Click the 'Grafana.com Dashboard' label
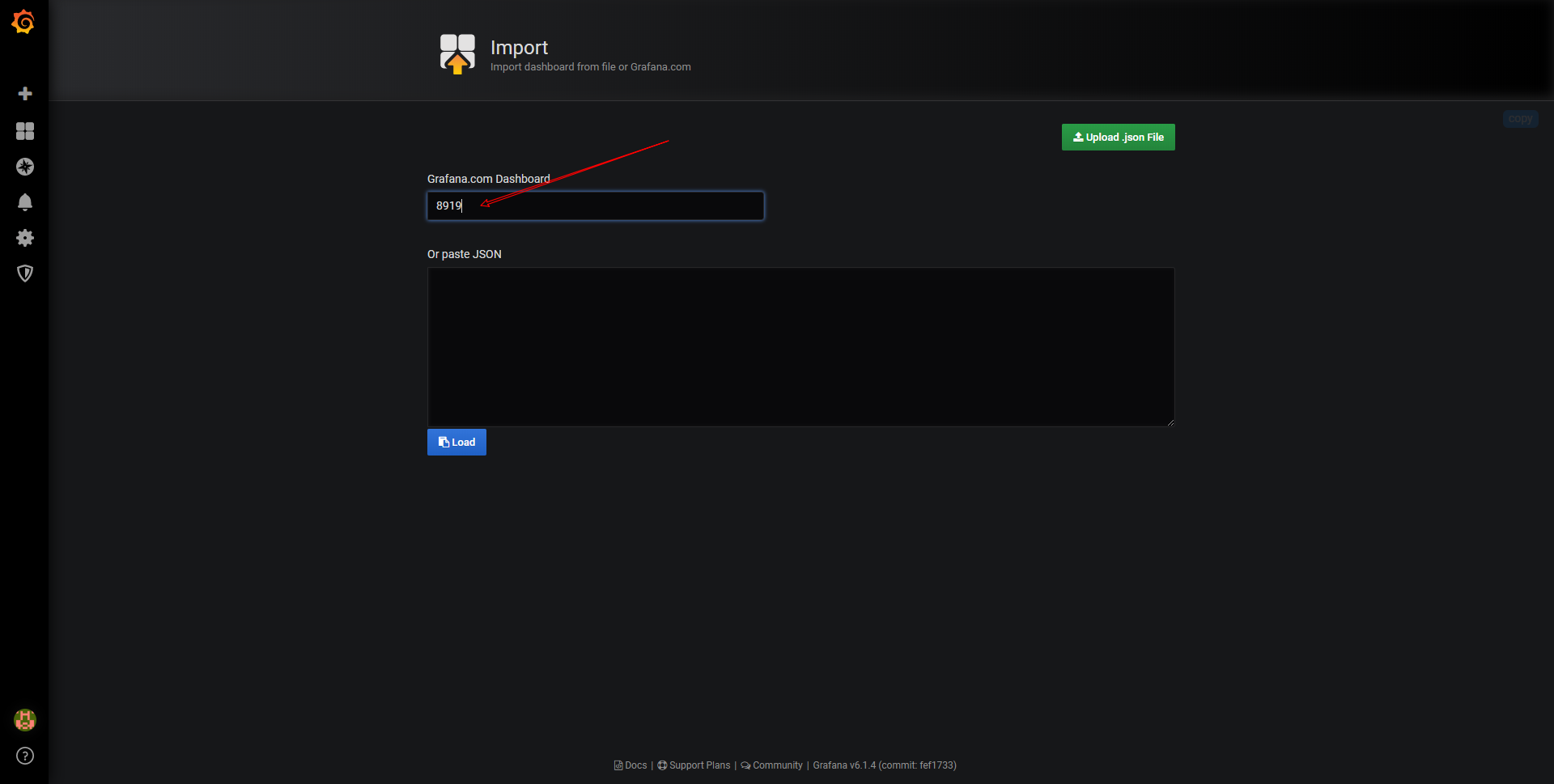 coord(489,179)
